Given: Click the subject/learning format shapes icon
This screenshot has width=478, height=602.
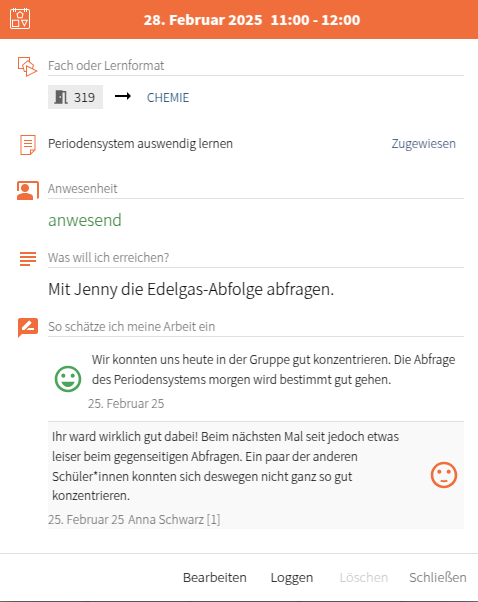Looking at the screenshot, I should point(27,67).
